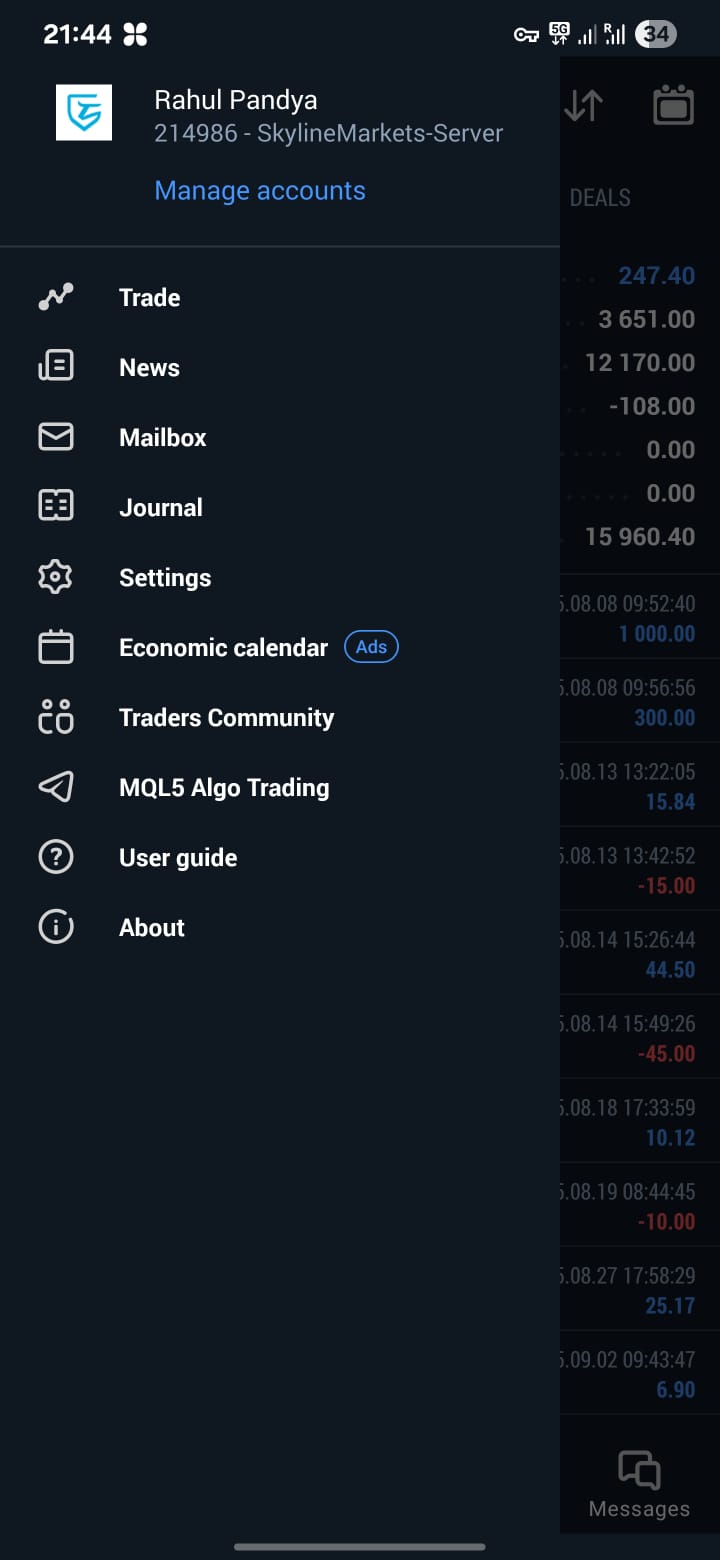This screenshot has height=1560, width=720.
Task: Open the News icon in drawer
Action: 56,367
